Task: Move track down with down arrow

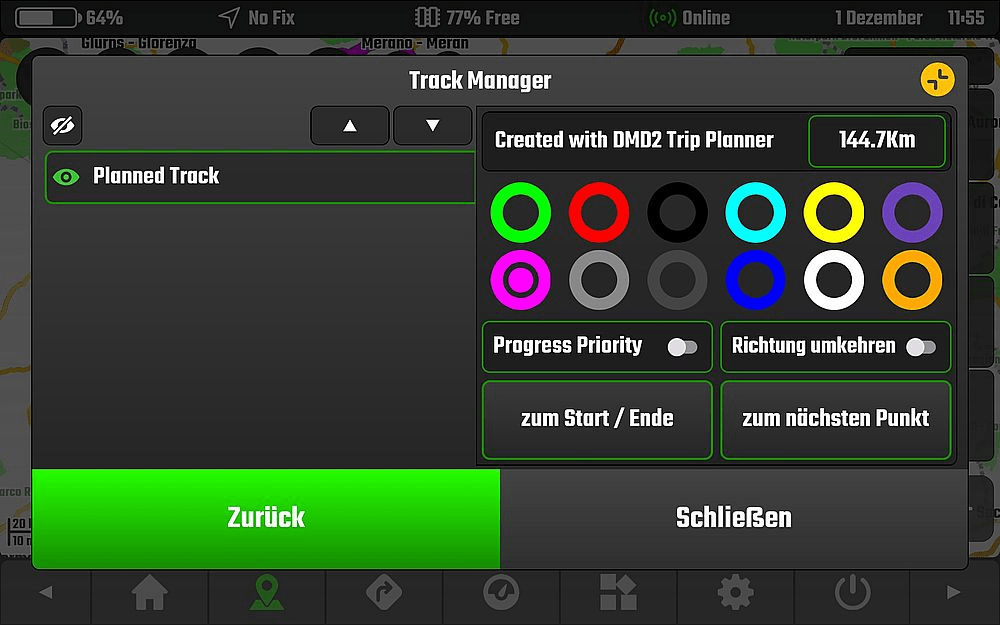Action: click(432, 126)
